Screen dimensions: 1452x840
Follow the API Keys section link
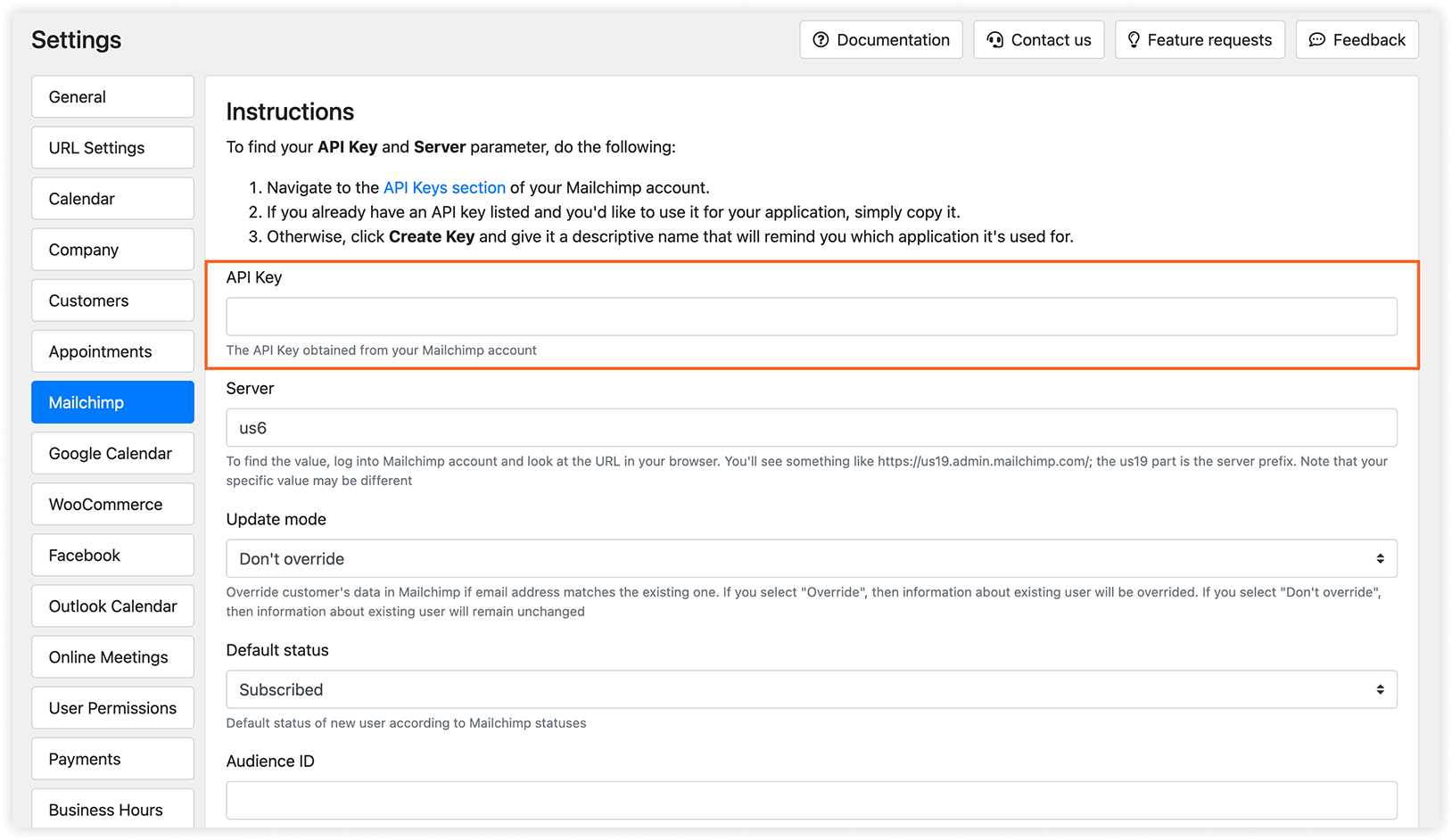click(444, 188)
